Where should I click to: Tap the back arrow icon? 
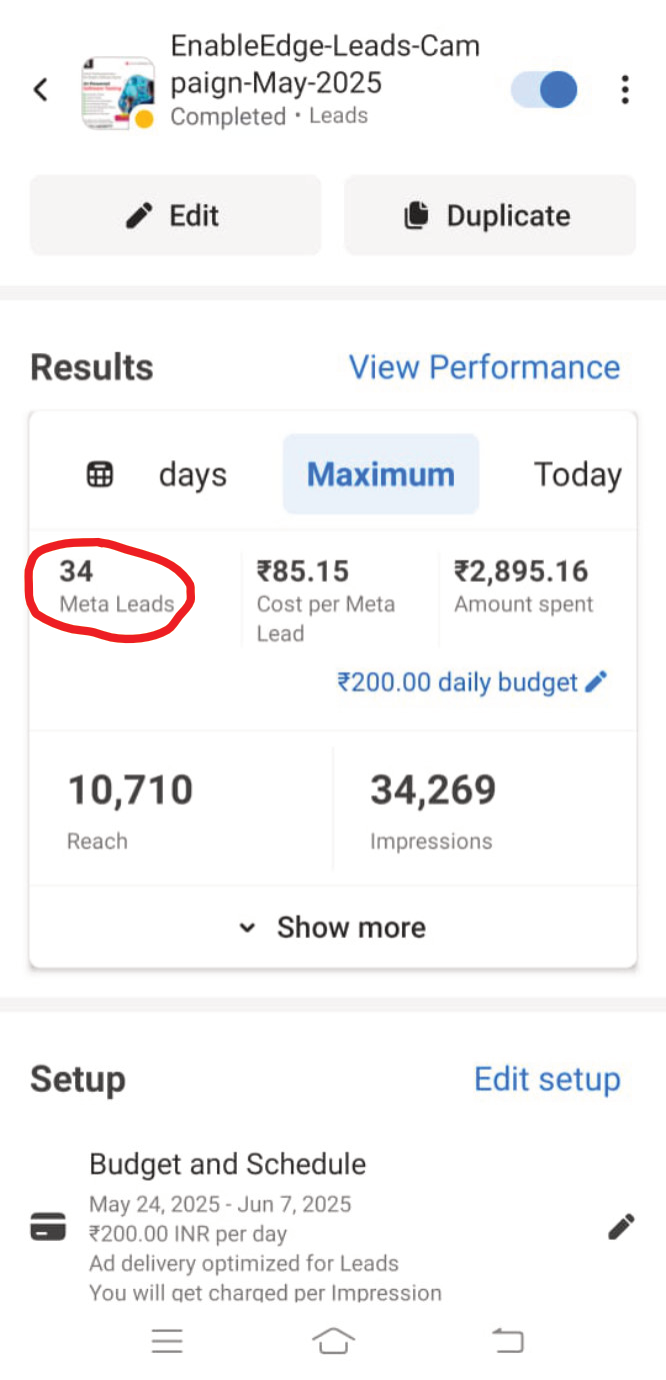[x=40, y=90]
